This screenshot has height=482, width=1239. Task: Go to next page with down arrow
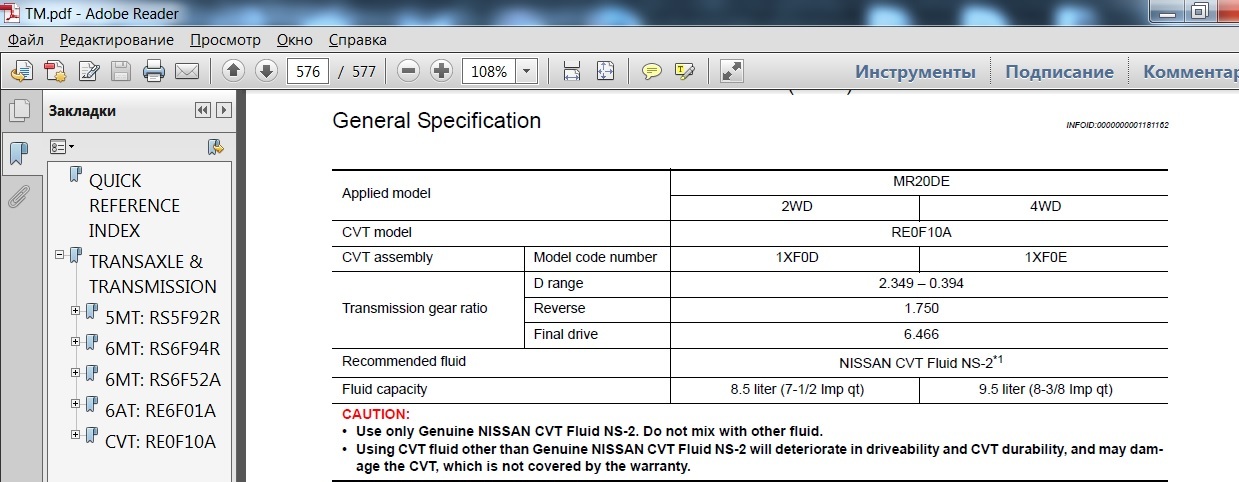pos(266,71)
